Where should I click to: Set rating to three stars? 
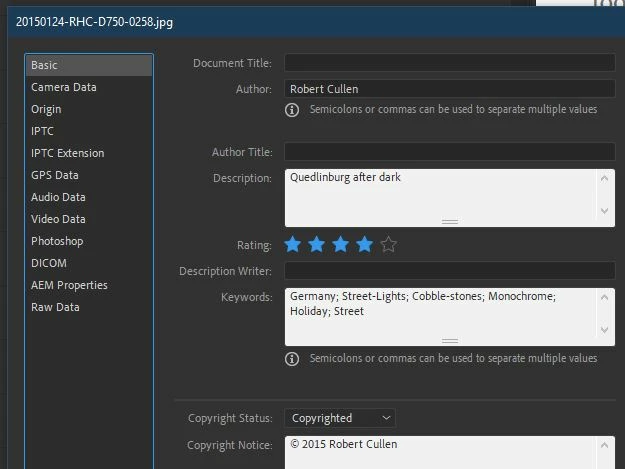[341, 244]
